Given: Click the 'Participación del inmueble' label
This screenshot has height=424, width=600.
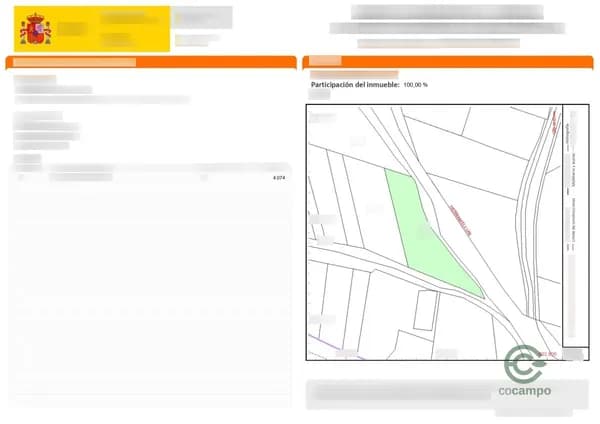Looking at the screenshot, I should (355, 85).
